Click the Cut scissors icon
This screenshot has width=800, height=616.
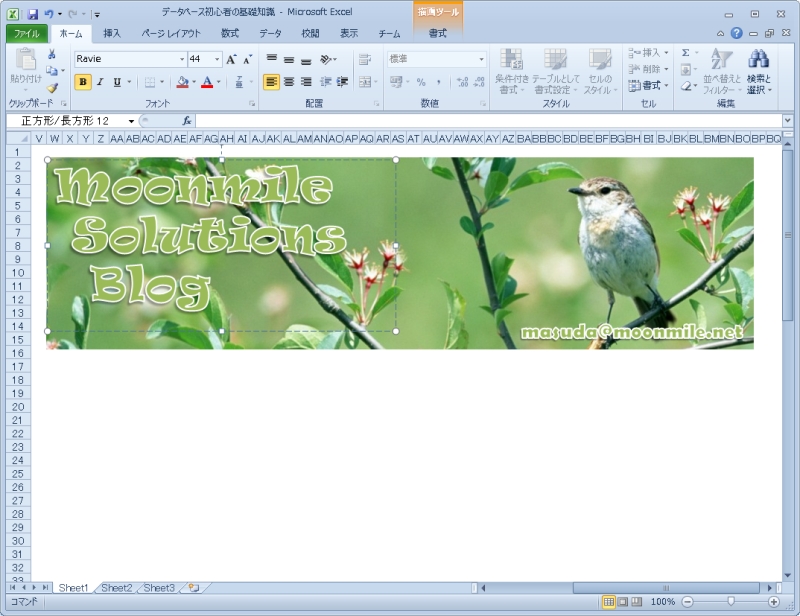pos(53,53)
